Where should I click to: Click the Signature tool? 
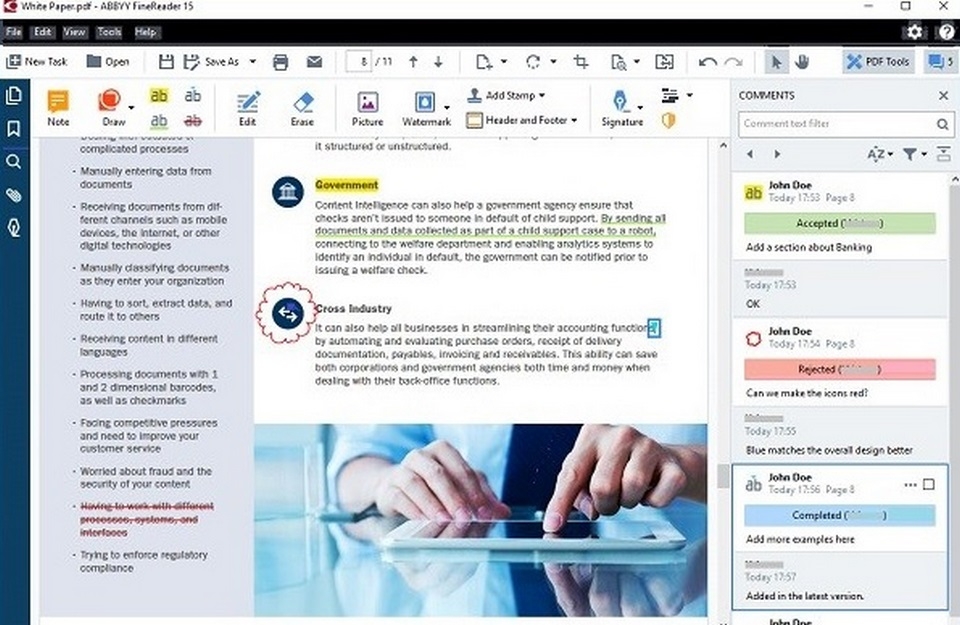[x=621, y=108]
